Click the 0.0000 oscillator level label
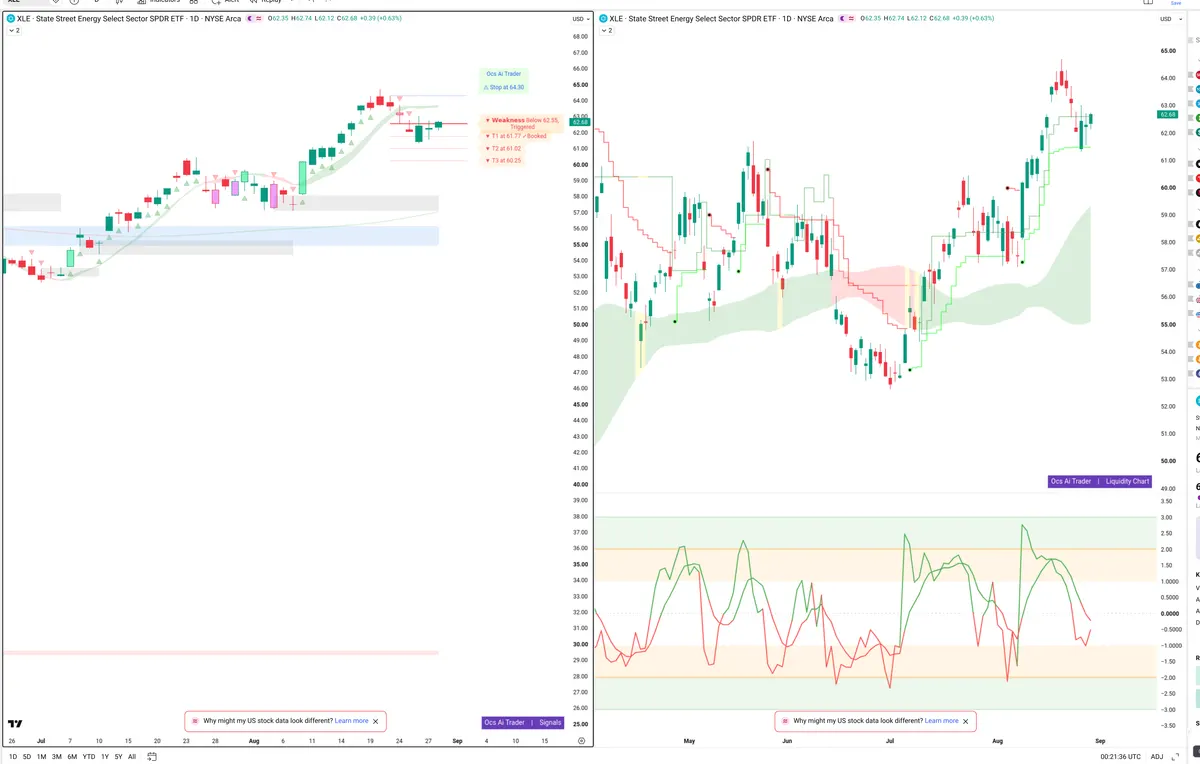 point(1169,613)
